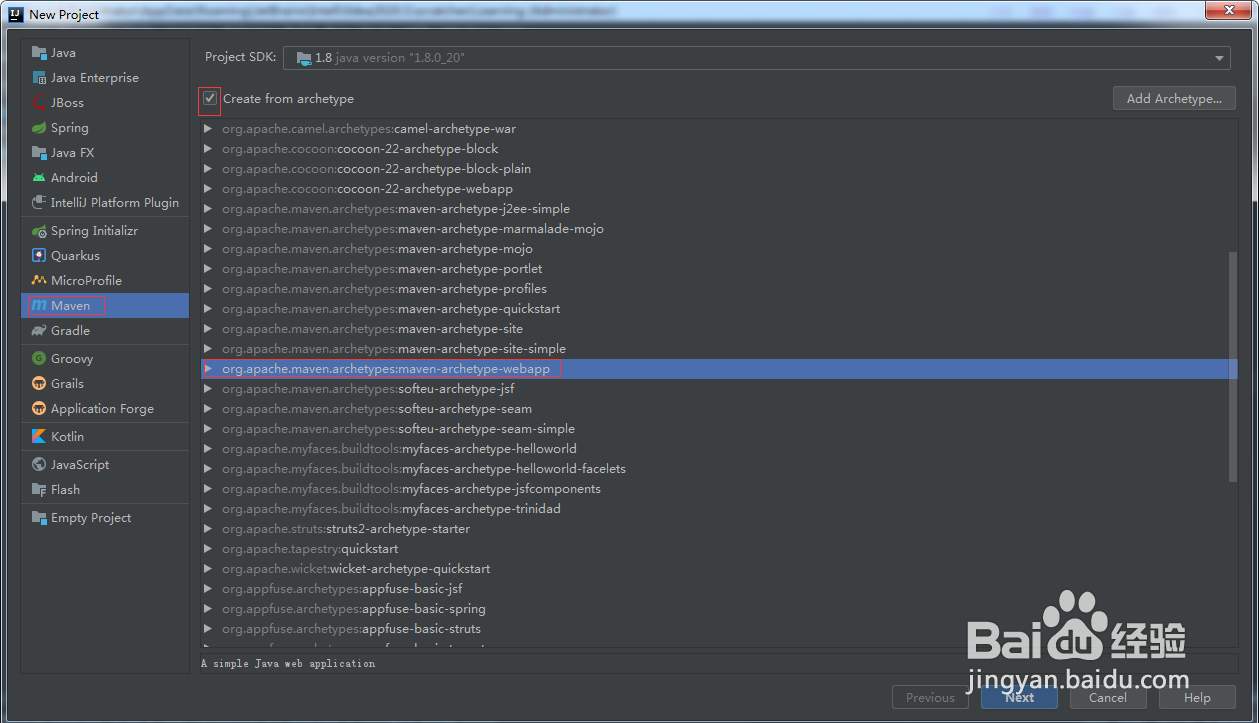Click the Spring Initializr icon
Viewport: 1259px width, 723px height.
point(39,231)
